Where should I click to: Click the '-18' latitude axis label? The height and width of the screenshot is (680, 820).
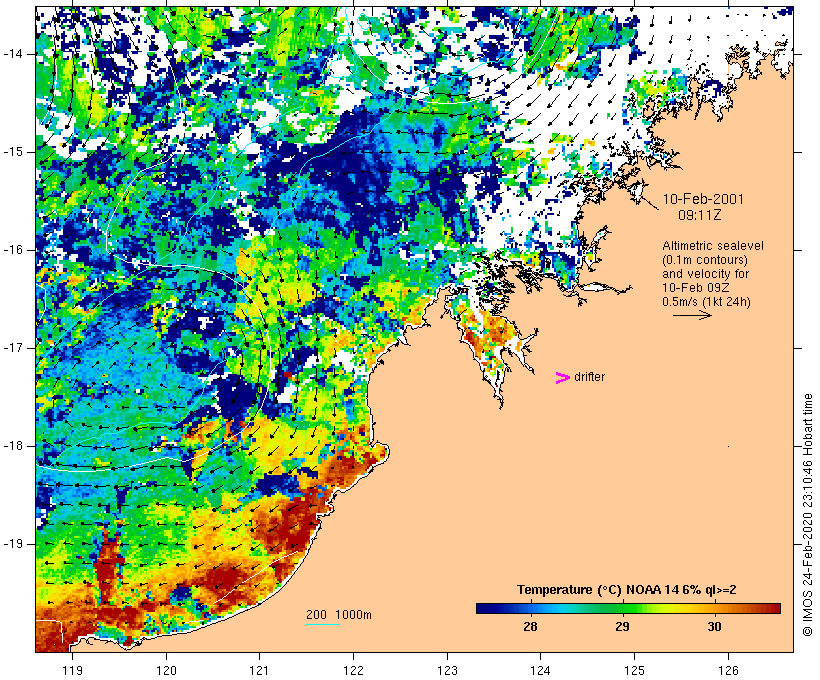coord(13,446)
